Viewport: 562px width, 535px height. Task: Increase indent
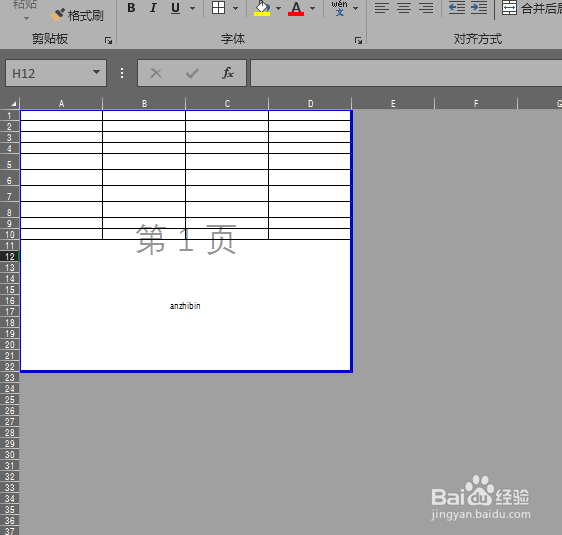pos(479,8)
